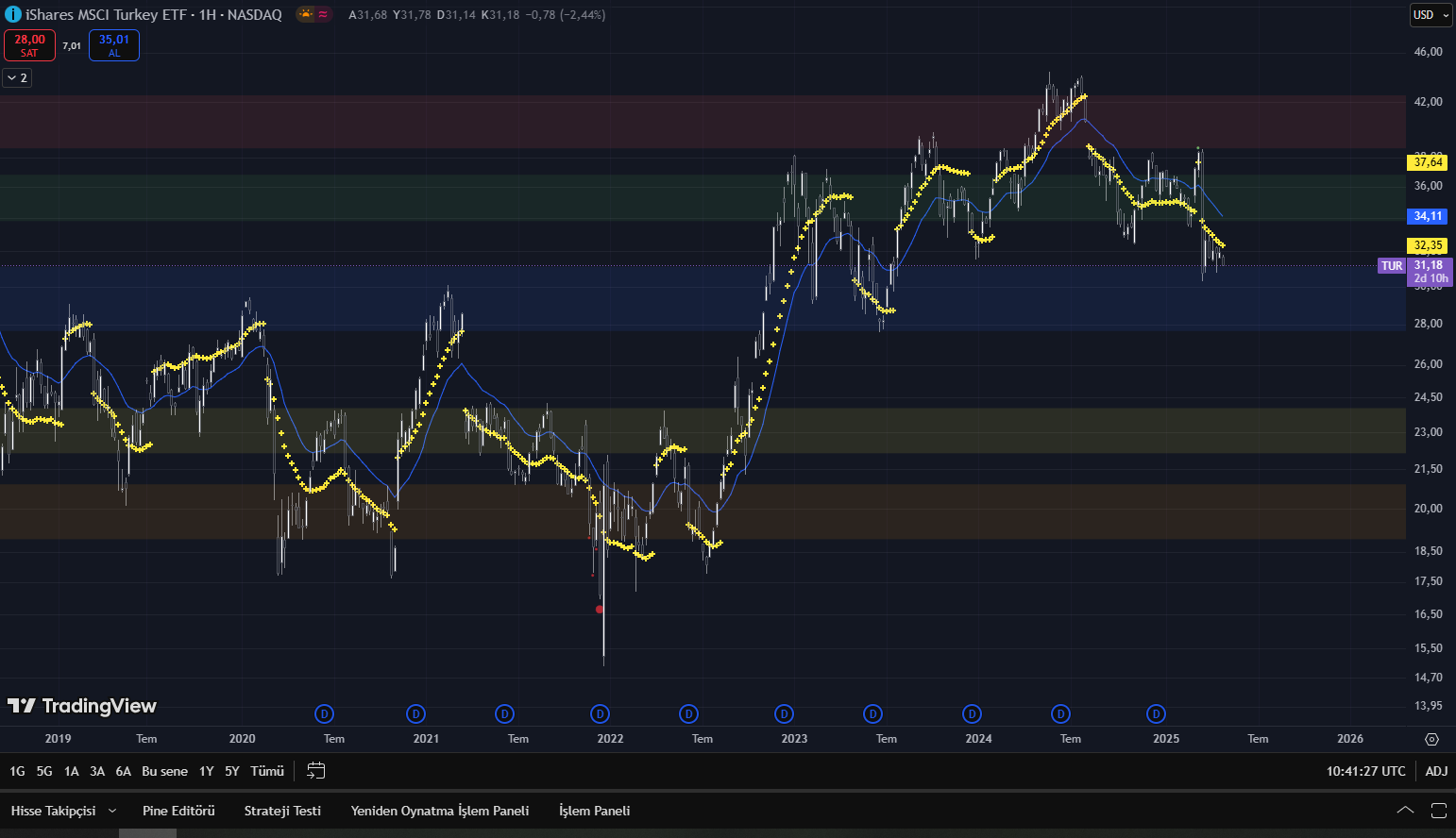Click the 7,01 spread value
This screenshot has width=1456, height=838.
click(x=72, y=45)
